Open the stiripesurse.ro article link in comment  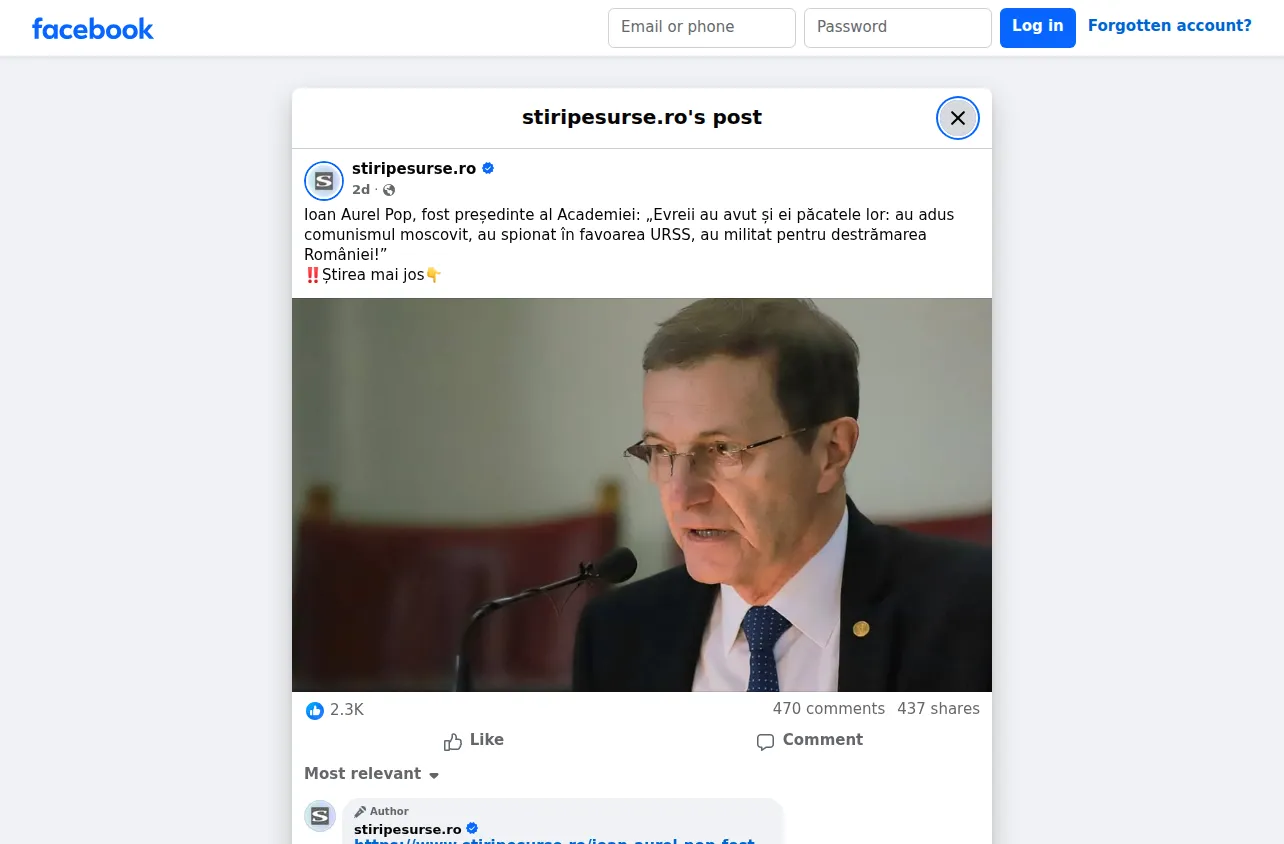click(554, 840)
